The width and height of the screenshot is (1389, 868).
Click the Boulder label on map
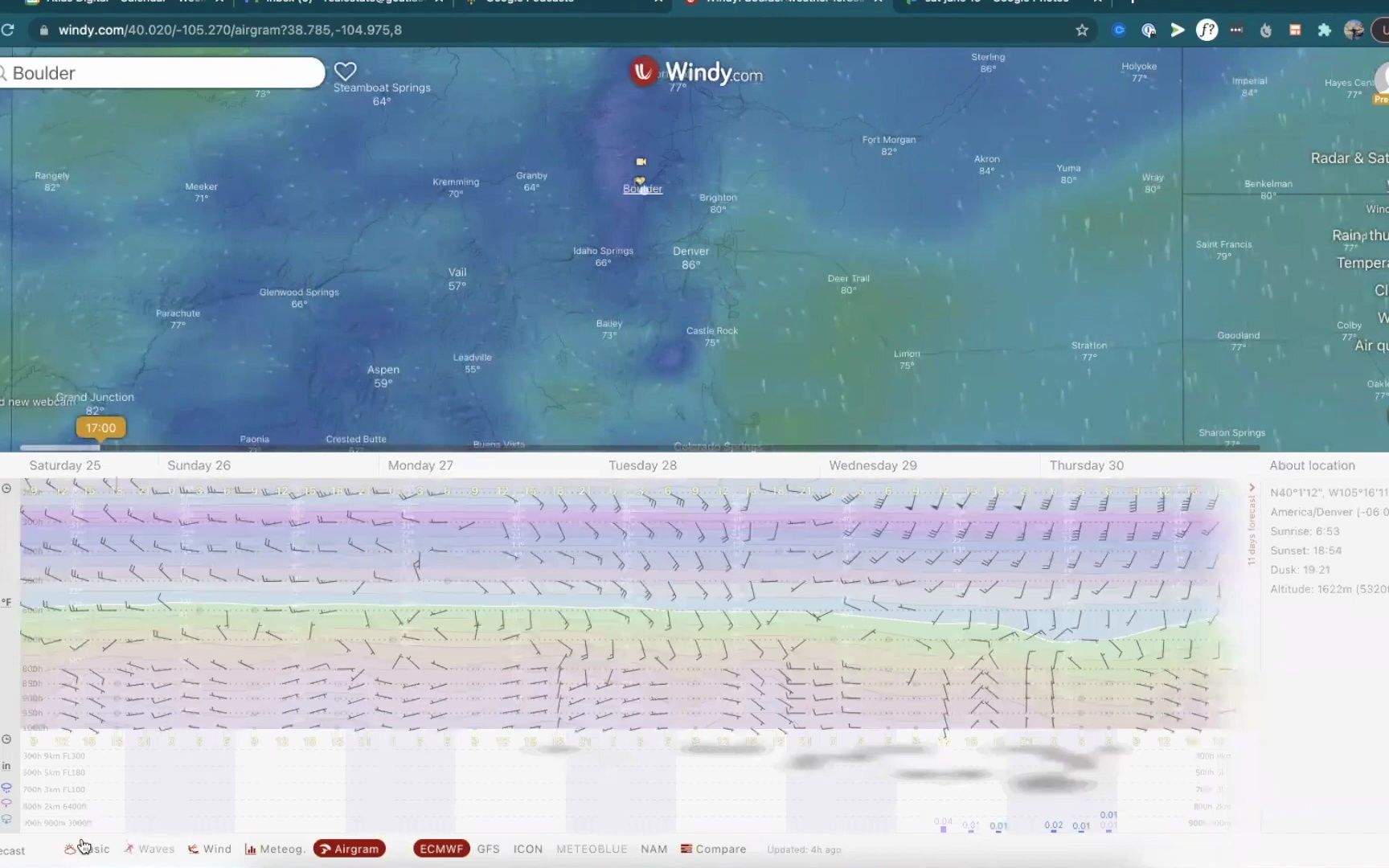[x=642, y=189]
